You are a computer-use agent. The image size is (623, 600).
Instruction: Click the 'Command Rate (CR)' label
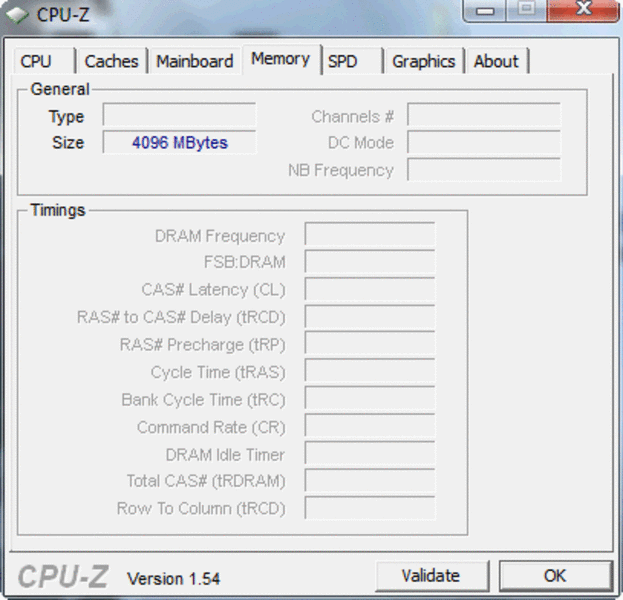(211, 428)
